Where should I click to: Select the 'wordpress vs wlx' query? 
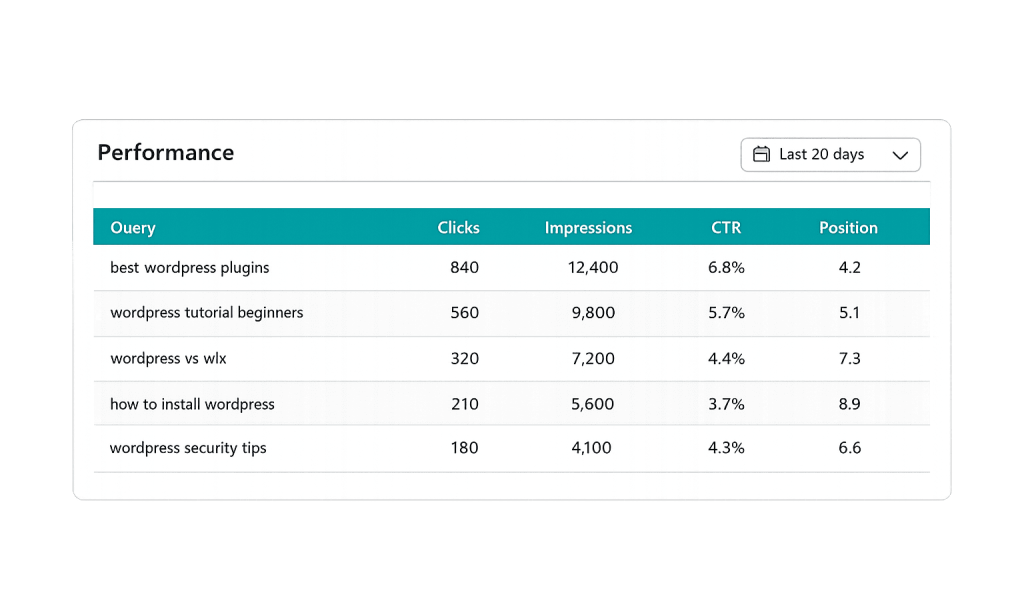[168, 358]
